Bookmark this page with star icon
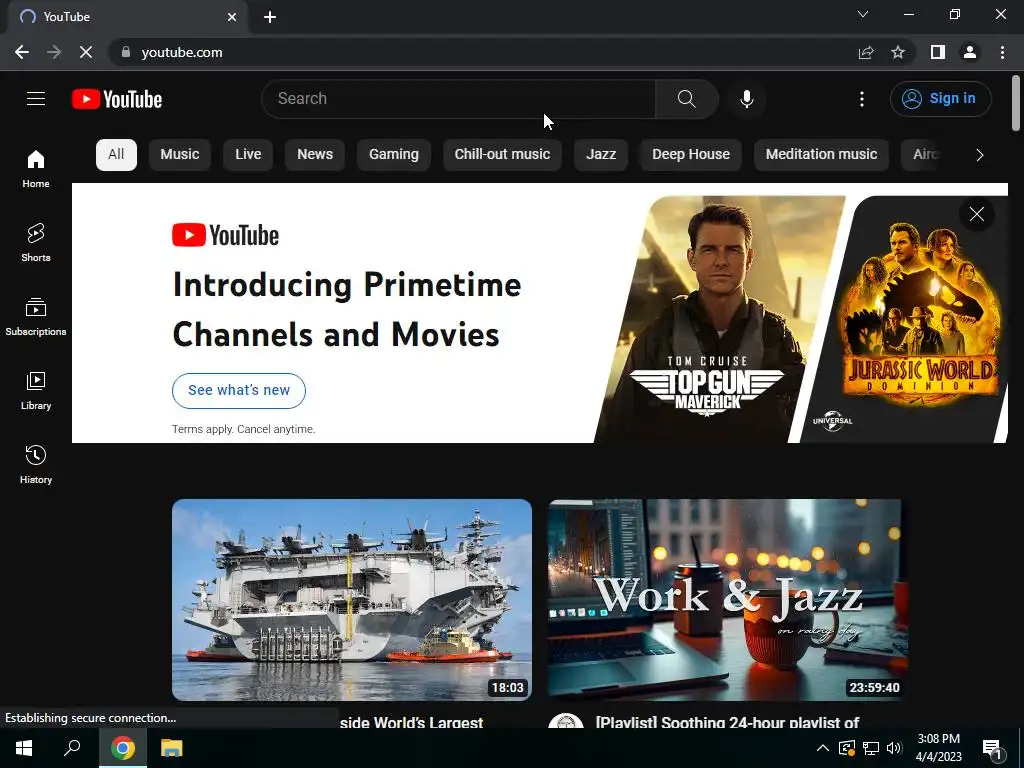1024x768 pixels. 898,52
